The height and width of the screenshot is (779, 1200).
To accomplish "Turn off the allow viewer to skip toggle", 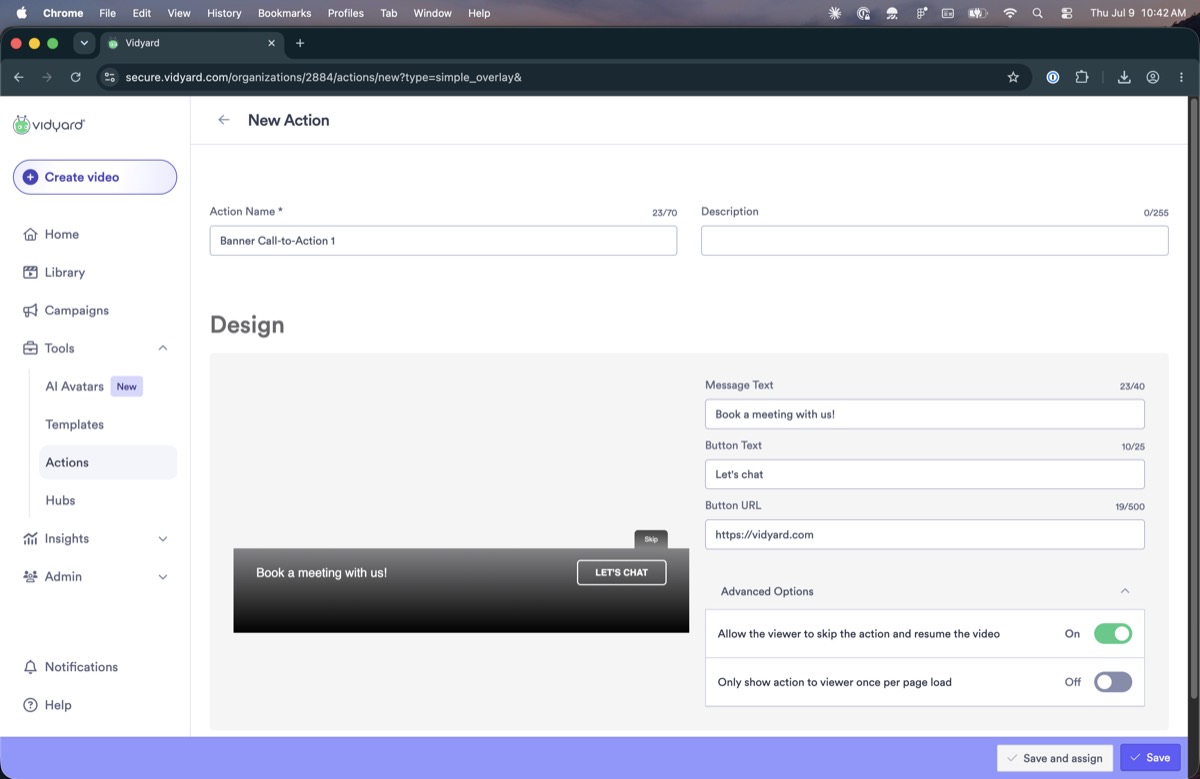I will coord(1113,634).
